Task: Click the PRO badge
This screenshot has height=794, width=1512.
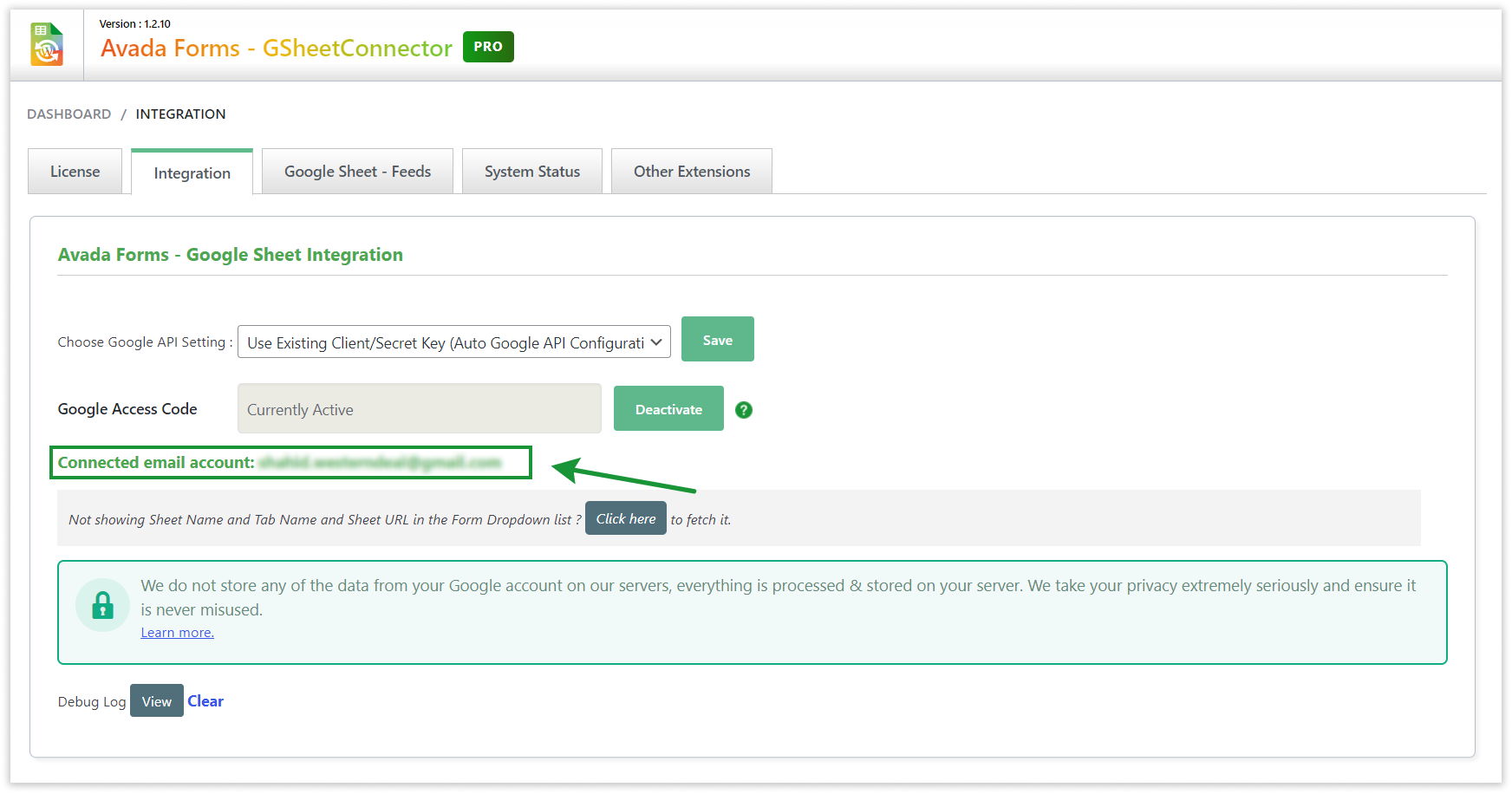Action: tap(488, 47)
